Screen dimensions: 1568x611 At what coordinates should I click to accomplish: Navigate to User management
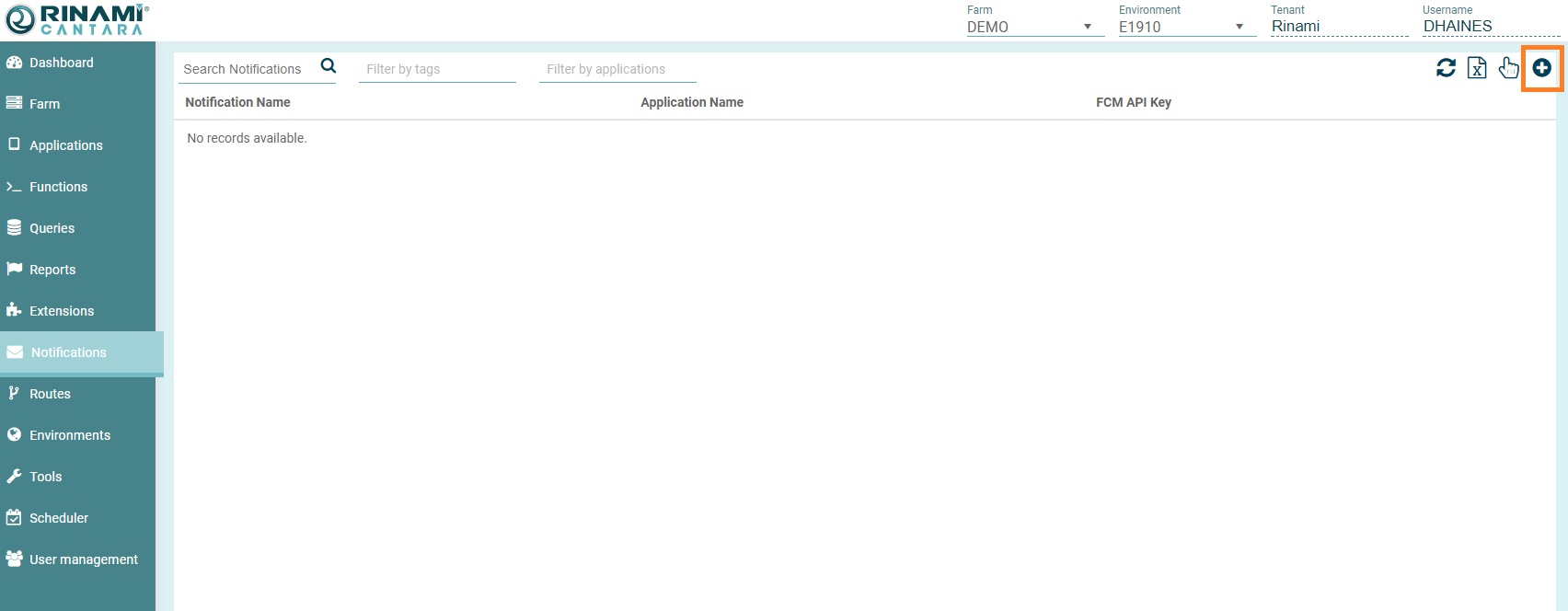83,559
